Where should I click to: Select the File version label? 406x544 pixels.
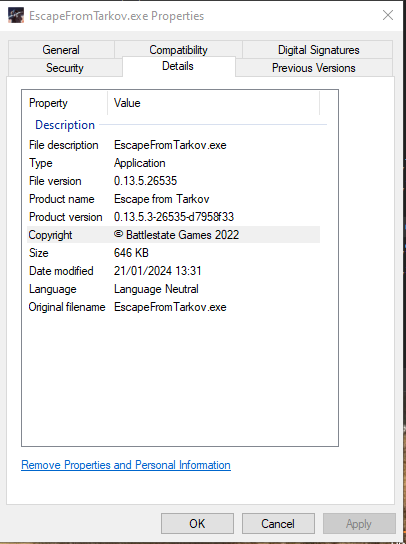pyautogui.click(x=55, y=181)
